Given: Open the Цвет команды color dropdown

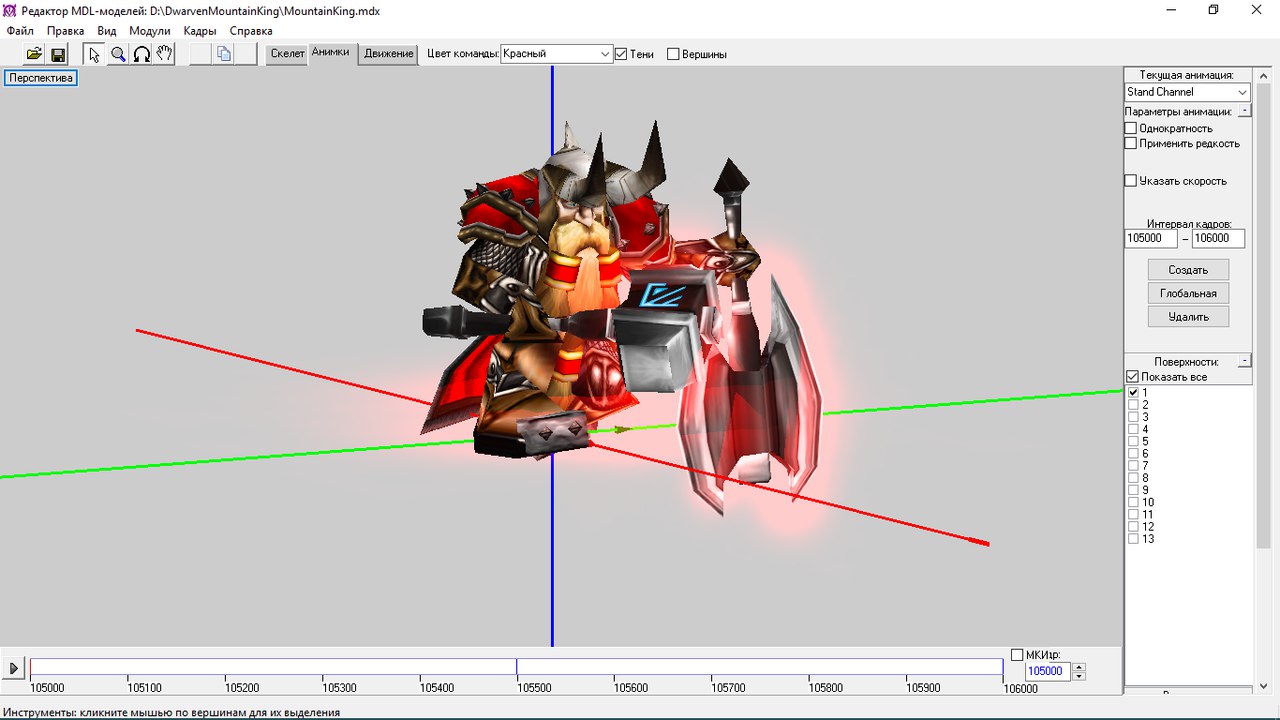Looking at the screenshot, I should coord(556,54).
